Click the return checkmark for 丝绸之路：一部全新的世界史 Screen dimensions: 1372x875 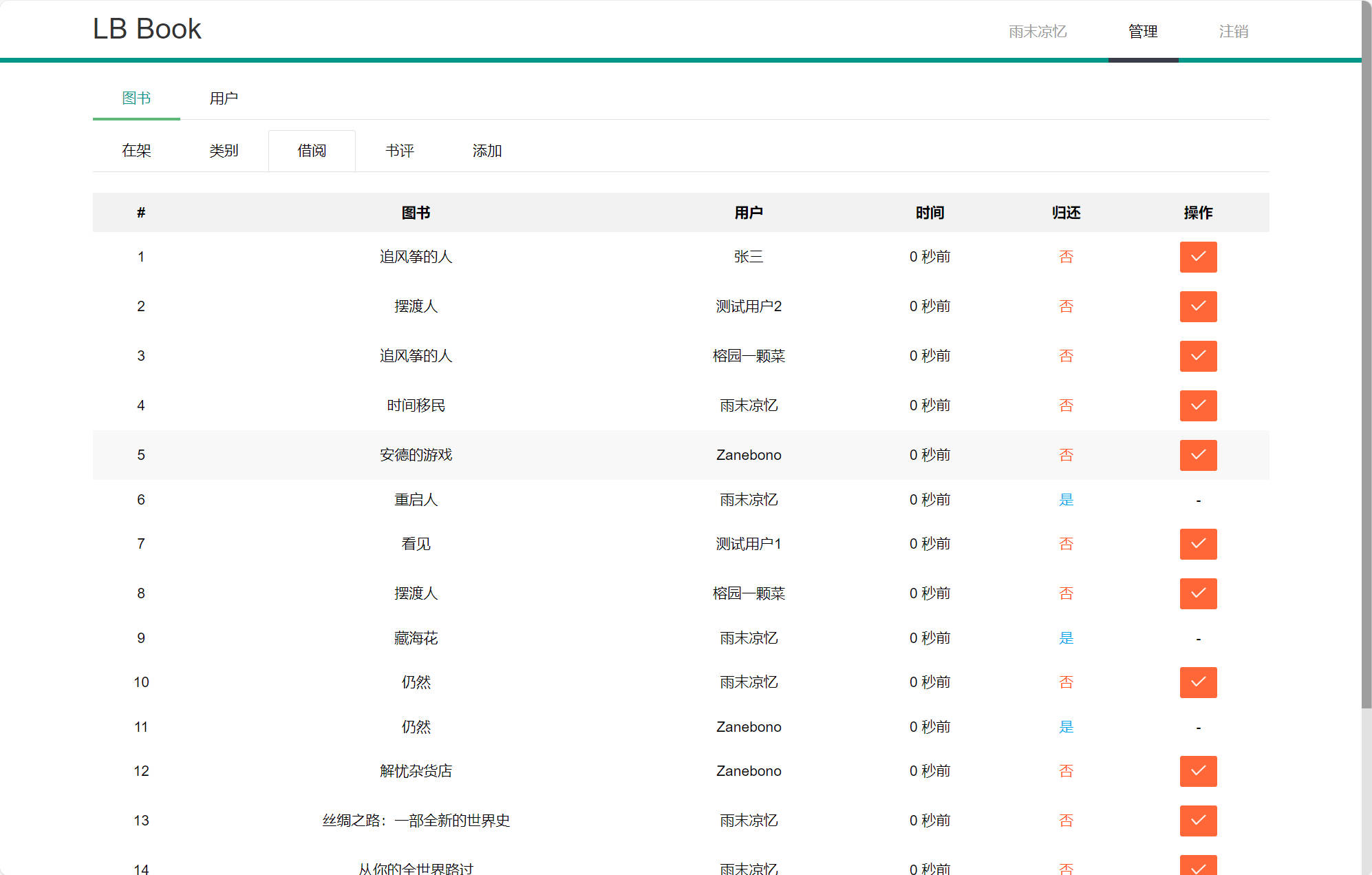[1198, 821]
